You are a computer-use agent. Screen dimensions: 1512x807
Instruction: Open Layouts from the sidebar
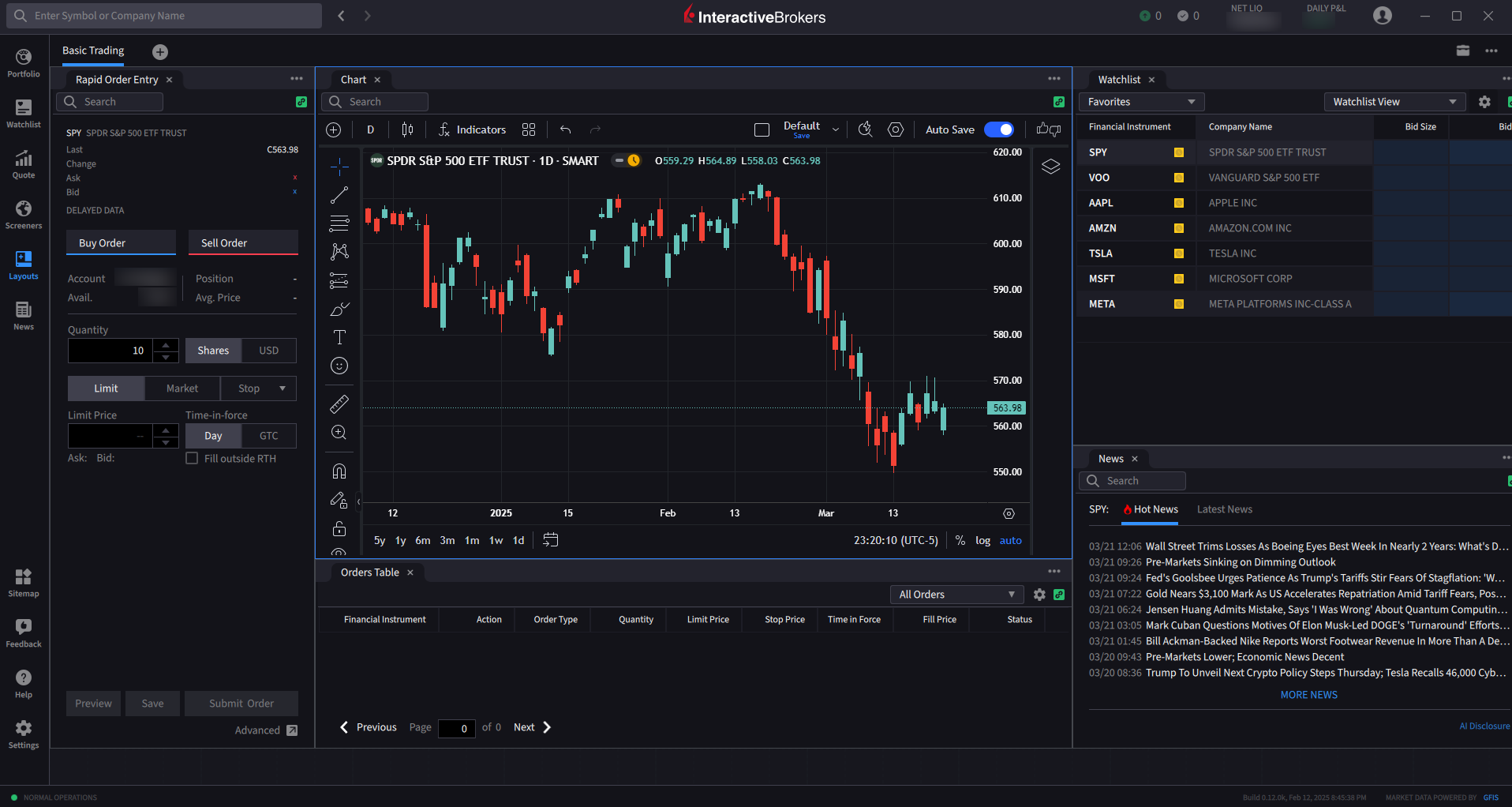24,265
